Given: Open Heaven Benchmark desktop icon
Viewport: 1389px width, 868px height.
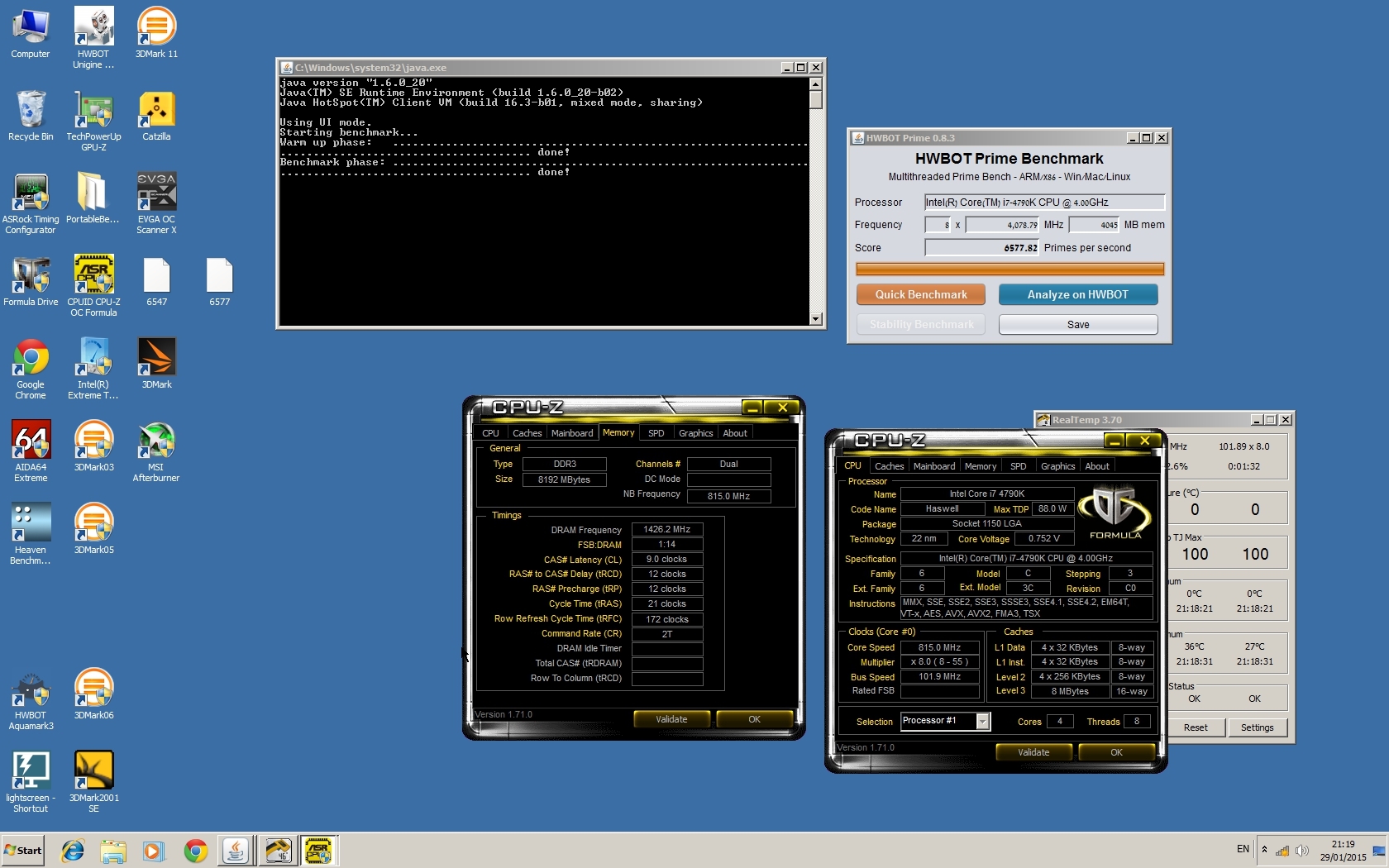Looking at the screenshot, I should coord(31,535).
